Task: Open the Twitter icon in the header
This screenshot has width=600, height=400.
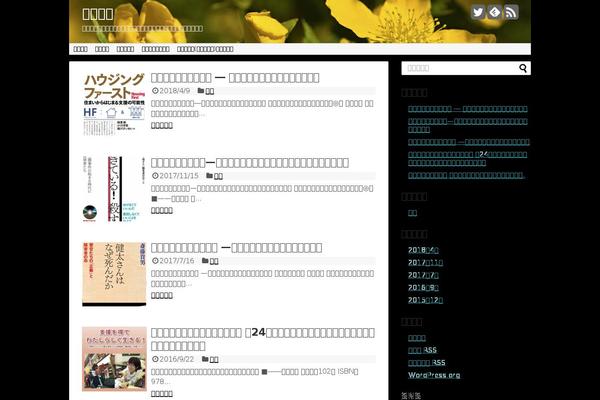Action: (478, 12)
